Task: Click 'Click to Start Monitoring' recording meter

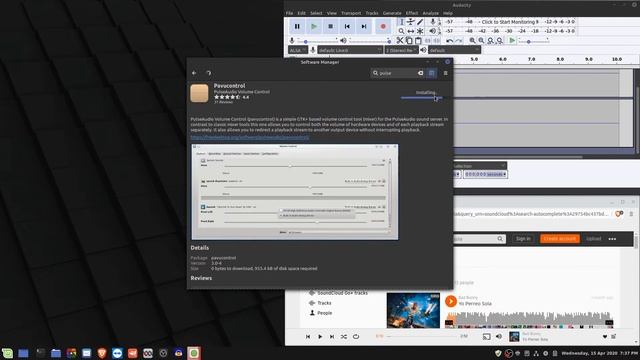Action: 510,22
